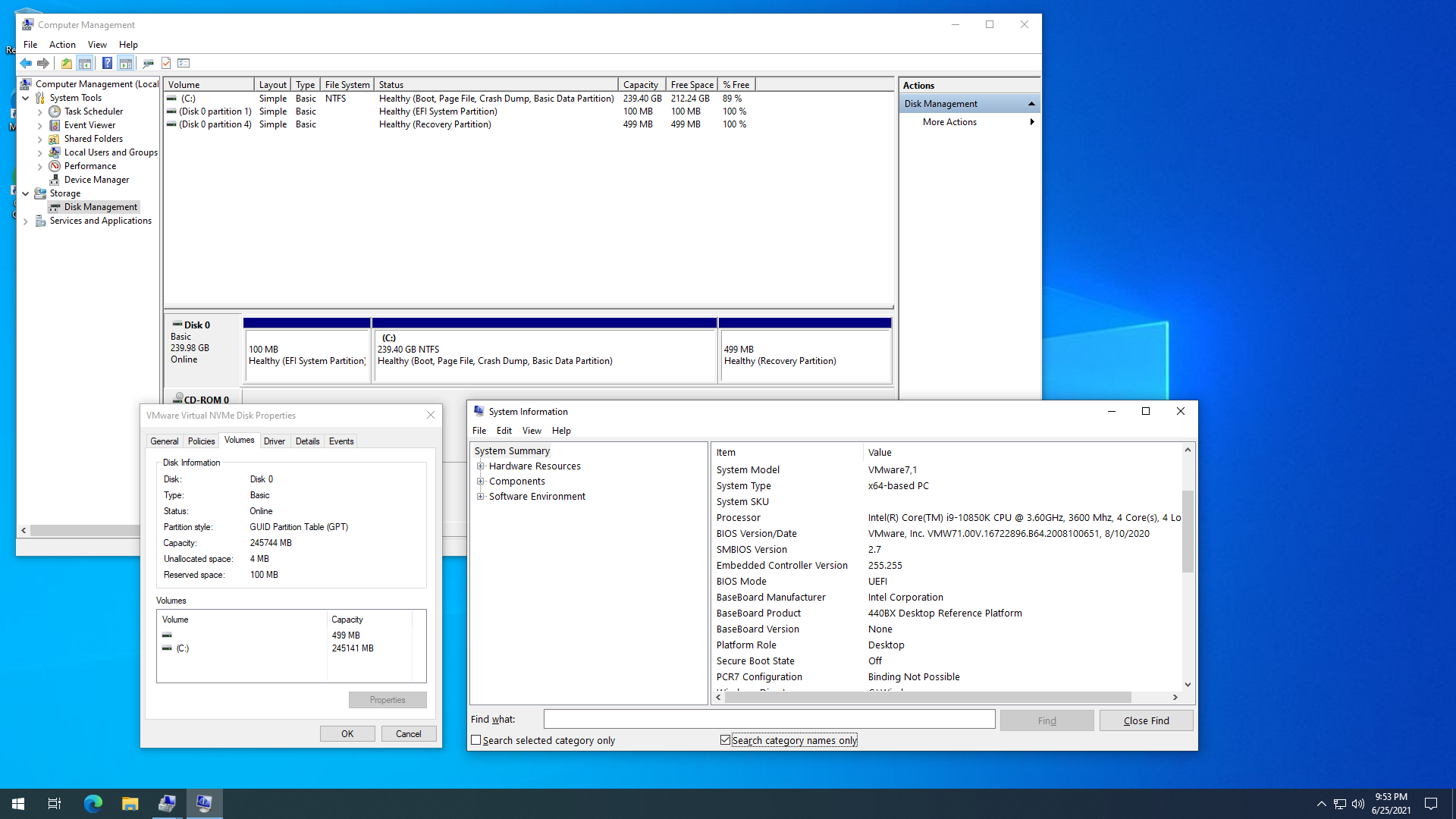The height and width of the screenshot is (819, 1456).
Task: Switch to Driver tab in disk properties
Action: (x=275, y=441)
